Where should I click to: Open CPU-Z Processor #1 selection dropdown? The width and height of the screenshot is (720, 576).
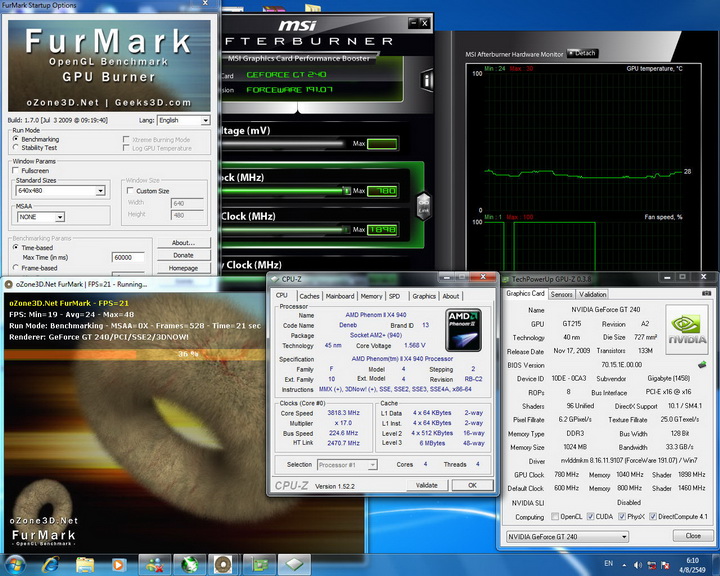347,465
